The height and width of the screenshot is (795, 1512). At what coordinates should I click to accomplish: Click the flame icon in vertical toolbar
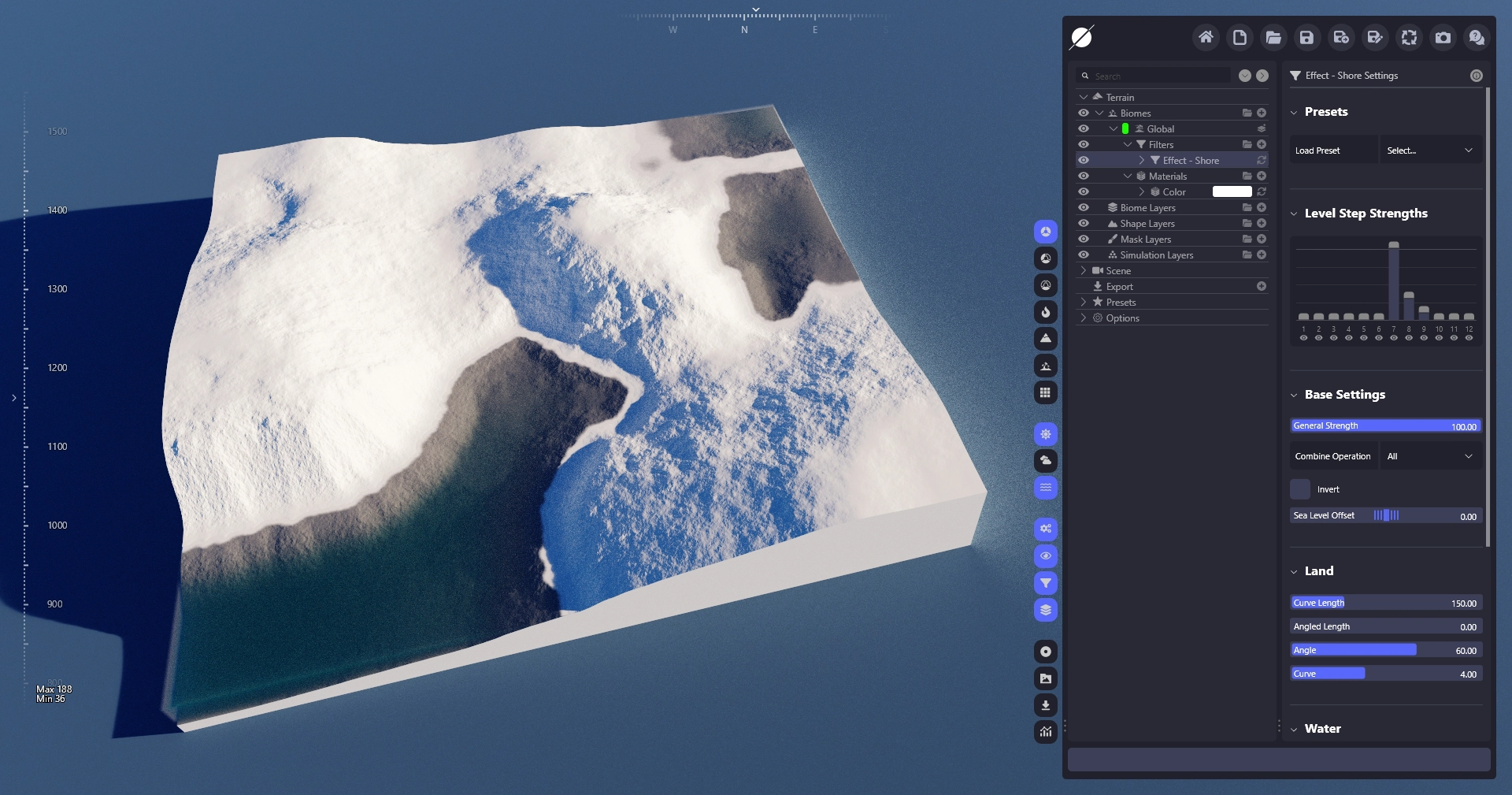point(1045,312)
